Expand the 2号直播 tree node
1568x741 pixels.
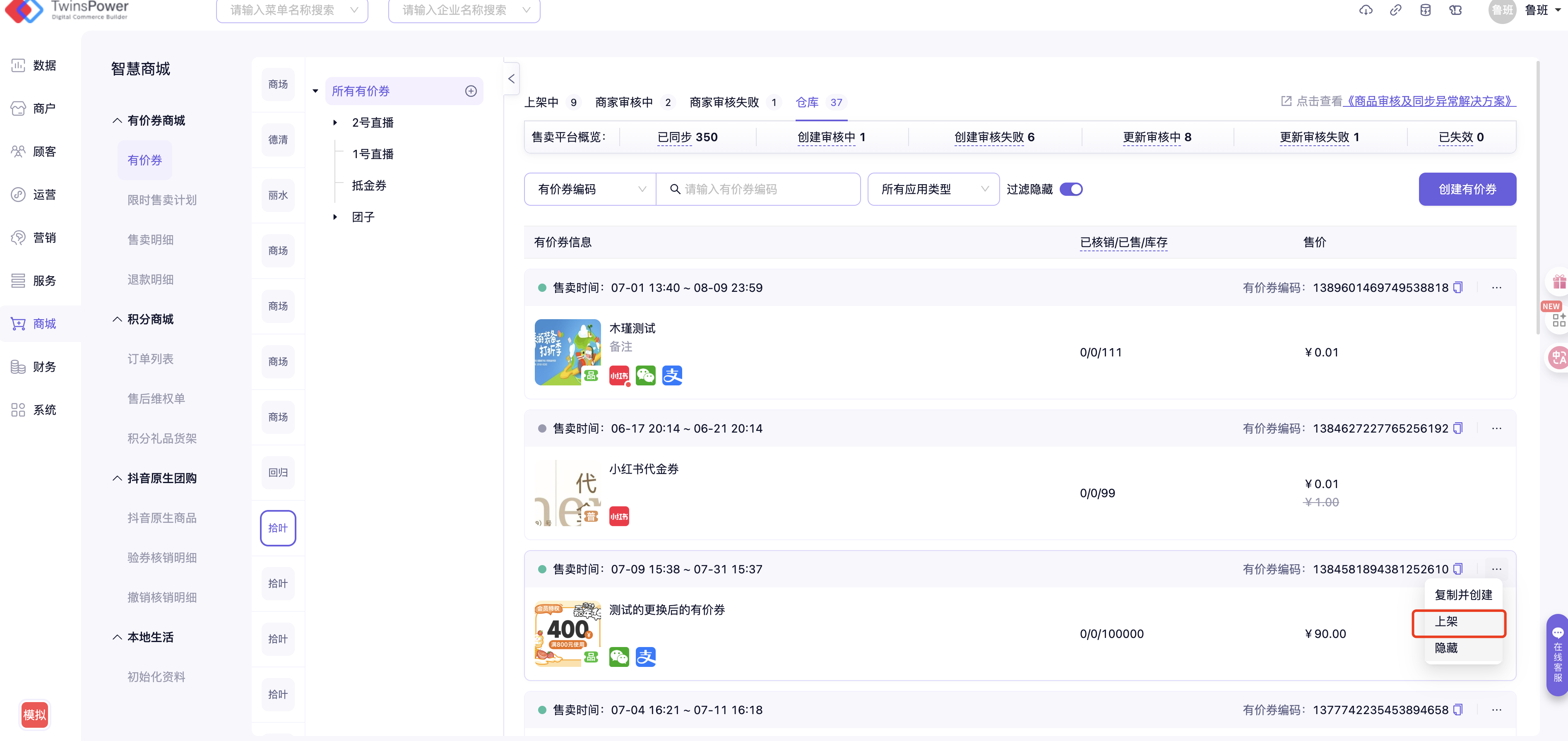point(335,123)
